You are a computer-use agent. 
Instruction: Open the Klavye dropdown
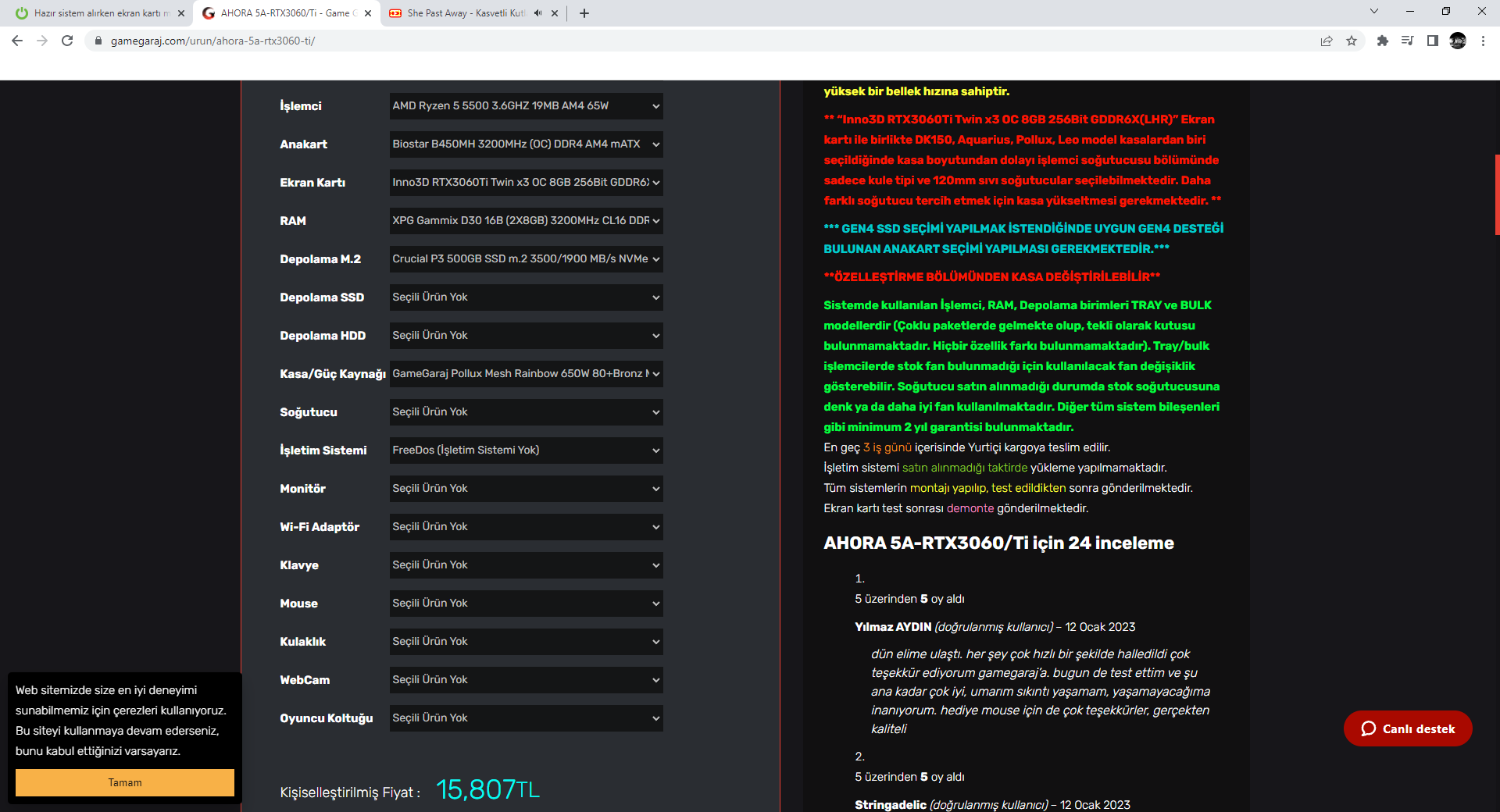pyautogui.click(x=527, y=565)
